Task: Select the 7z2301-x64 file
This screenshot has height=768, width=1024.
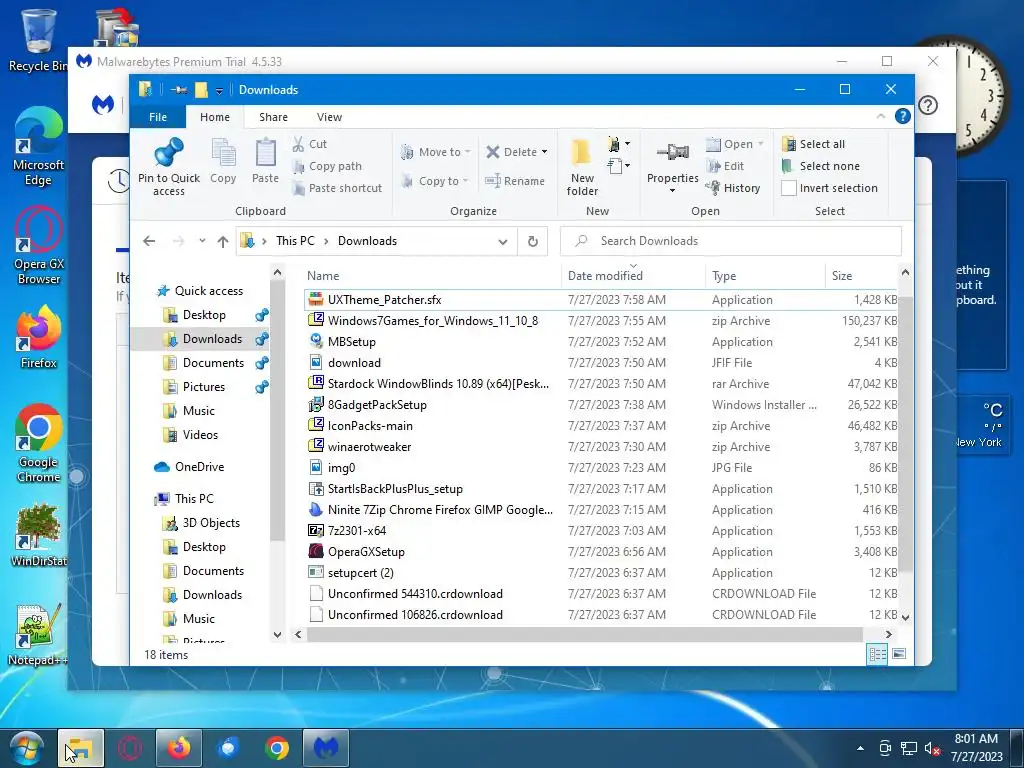Action: [x=600, y=531]
